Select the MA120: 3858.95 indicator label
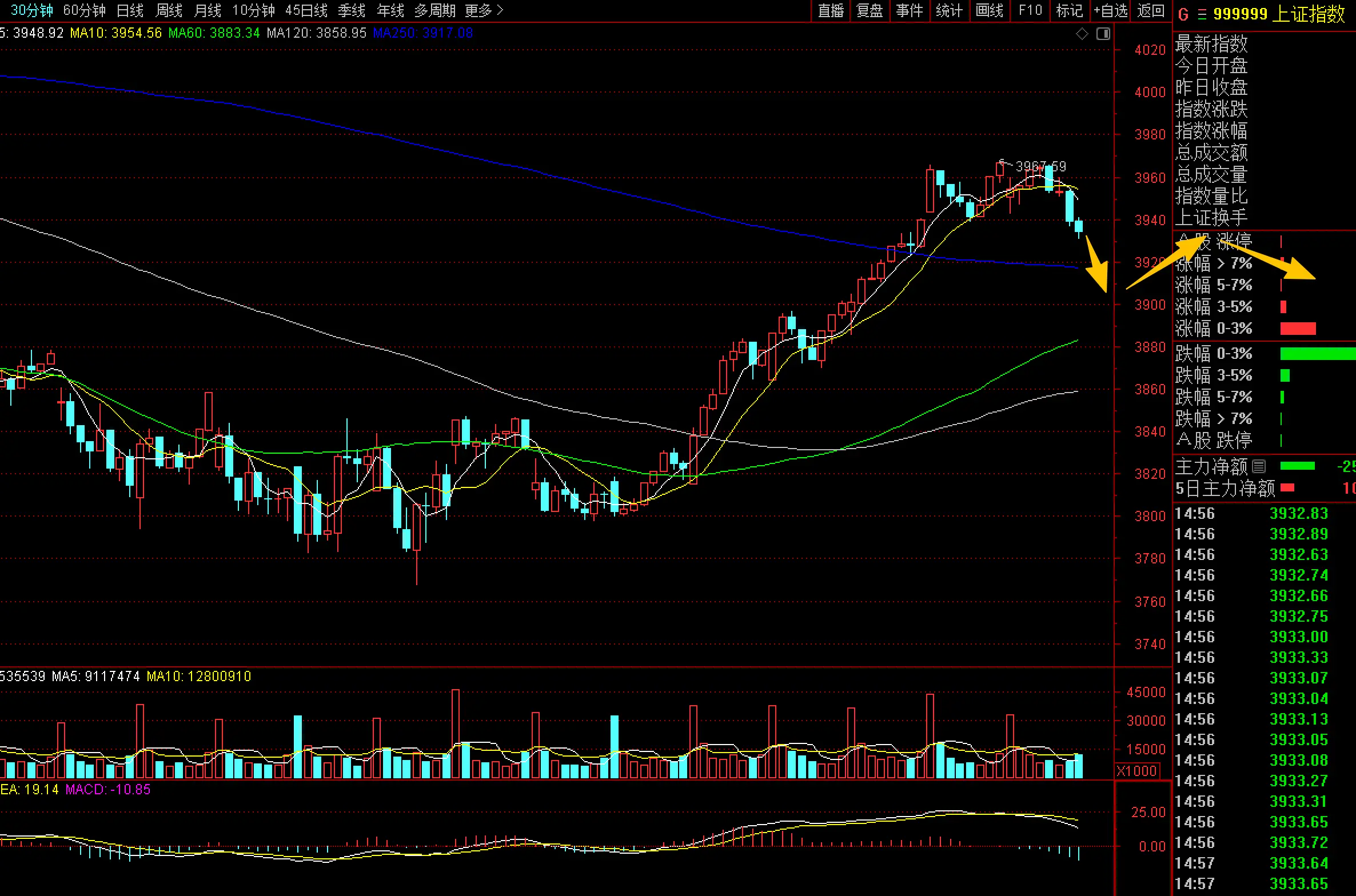 click(317, 33)
